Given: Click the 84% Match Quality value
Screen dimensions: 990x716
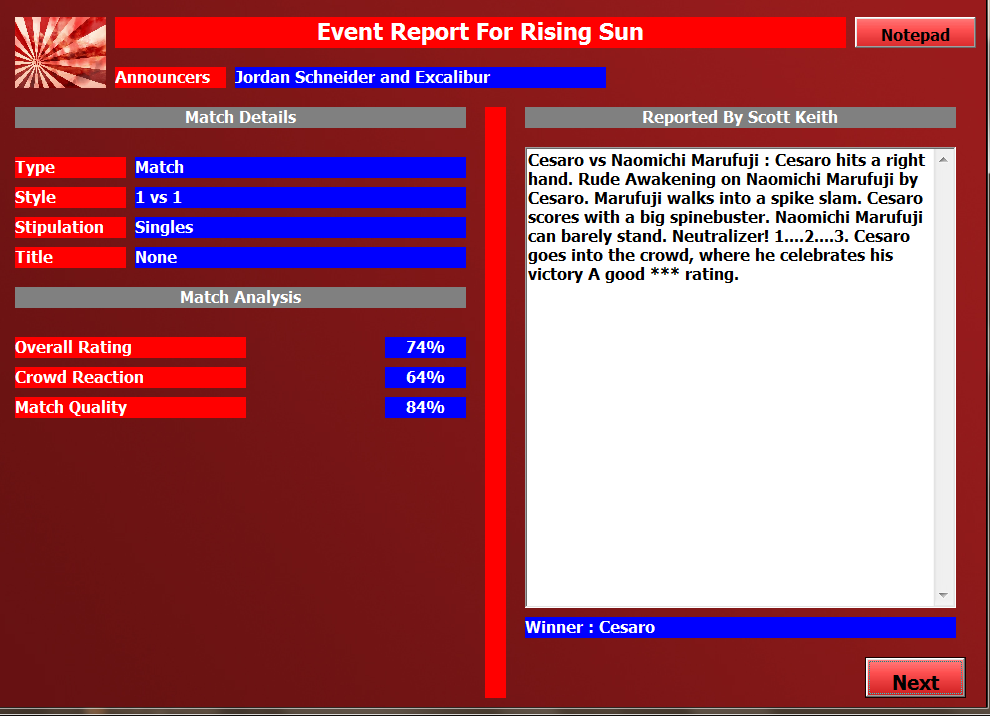Looking at the screenshot, I should point(425,407).
